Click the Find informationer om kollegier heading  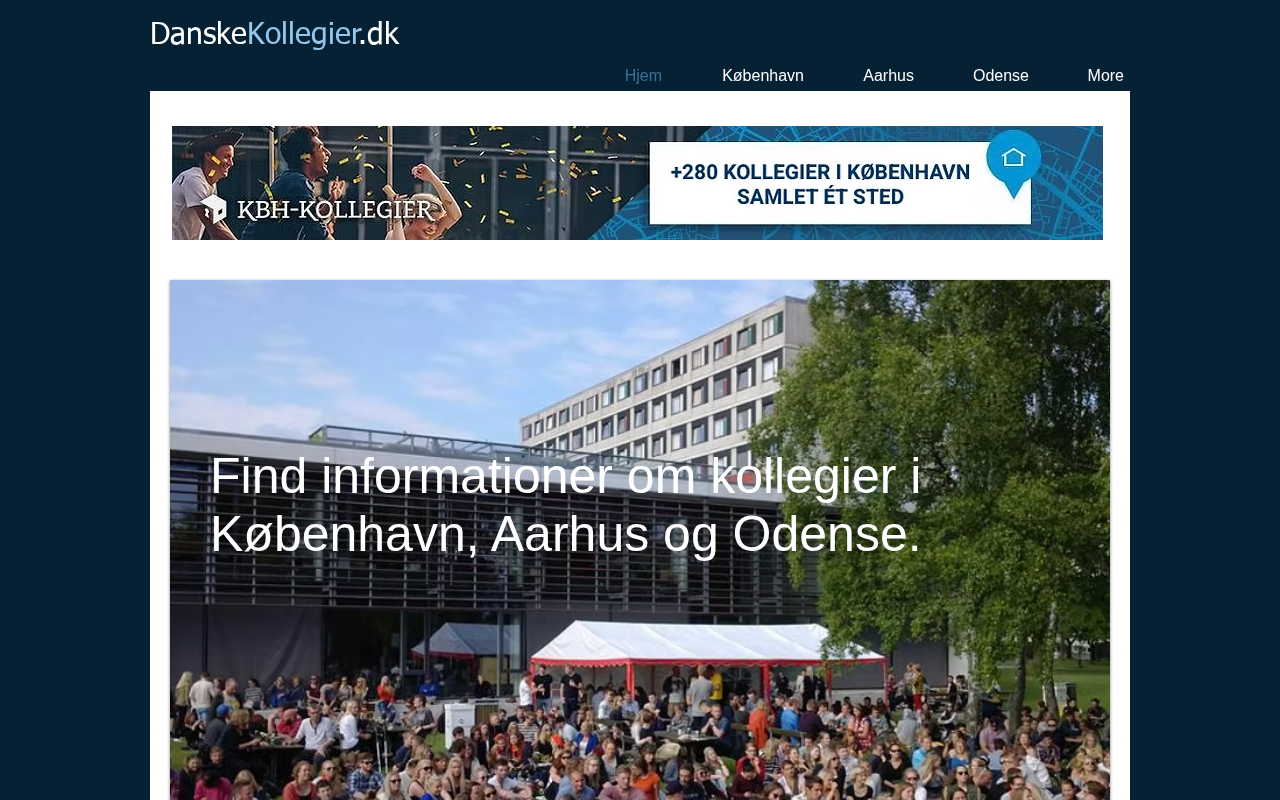pos(565,505)
